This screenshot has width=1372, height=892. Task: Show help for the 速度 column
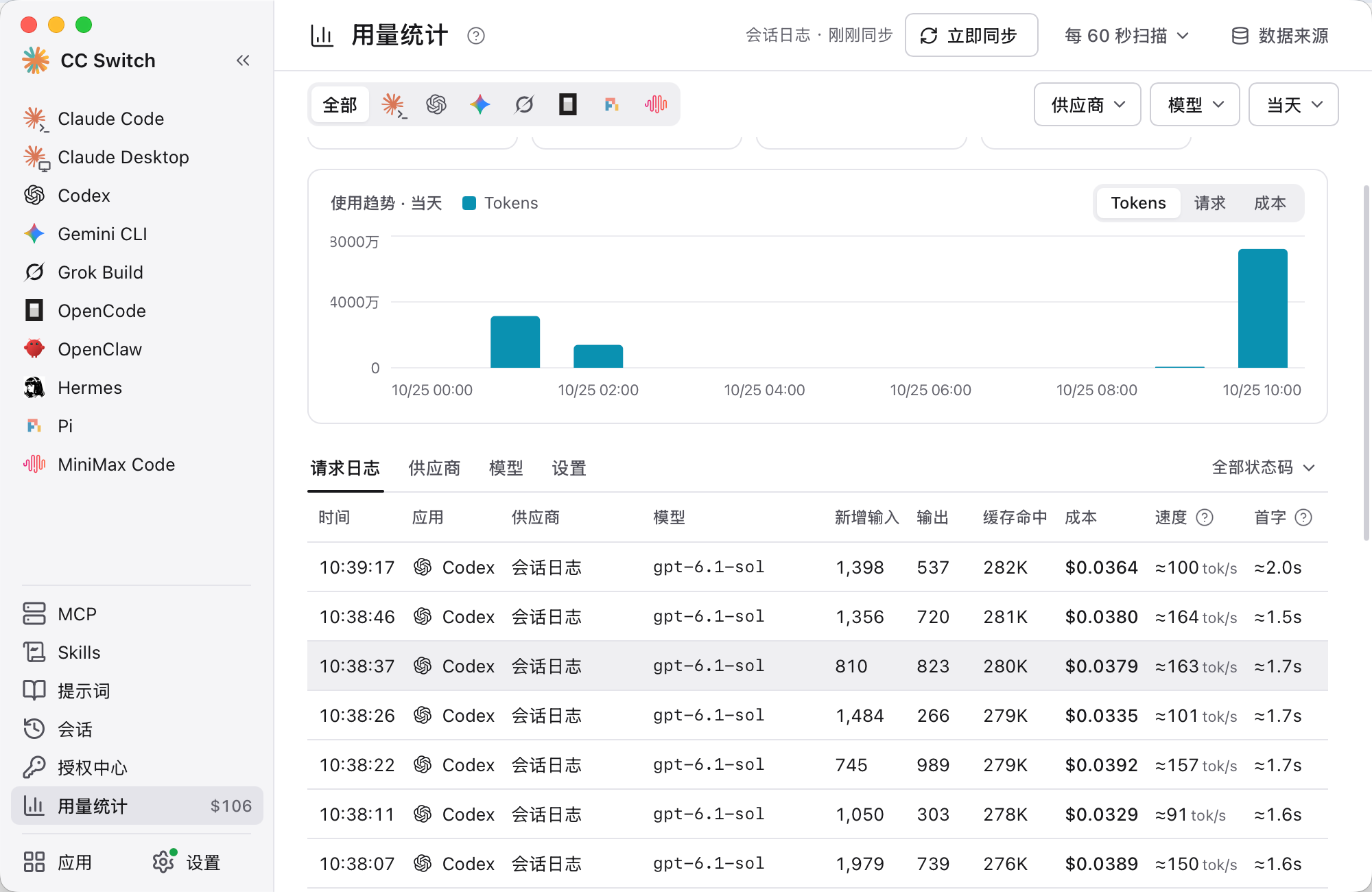(x=1205, y=517)
